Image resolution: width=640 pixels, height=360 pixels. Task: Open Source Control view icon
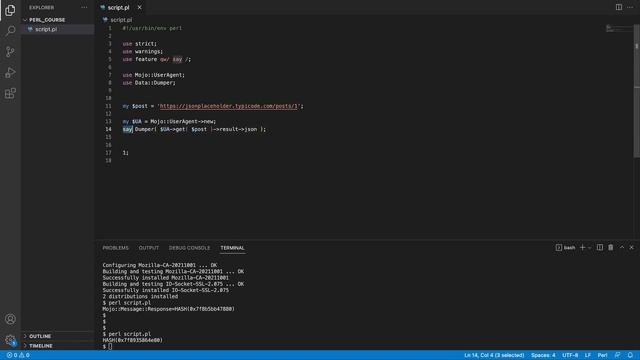(x=10, y=52)
